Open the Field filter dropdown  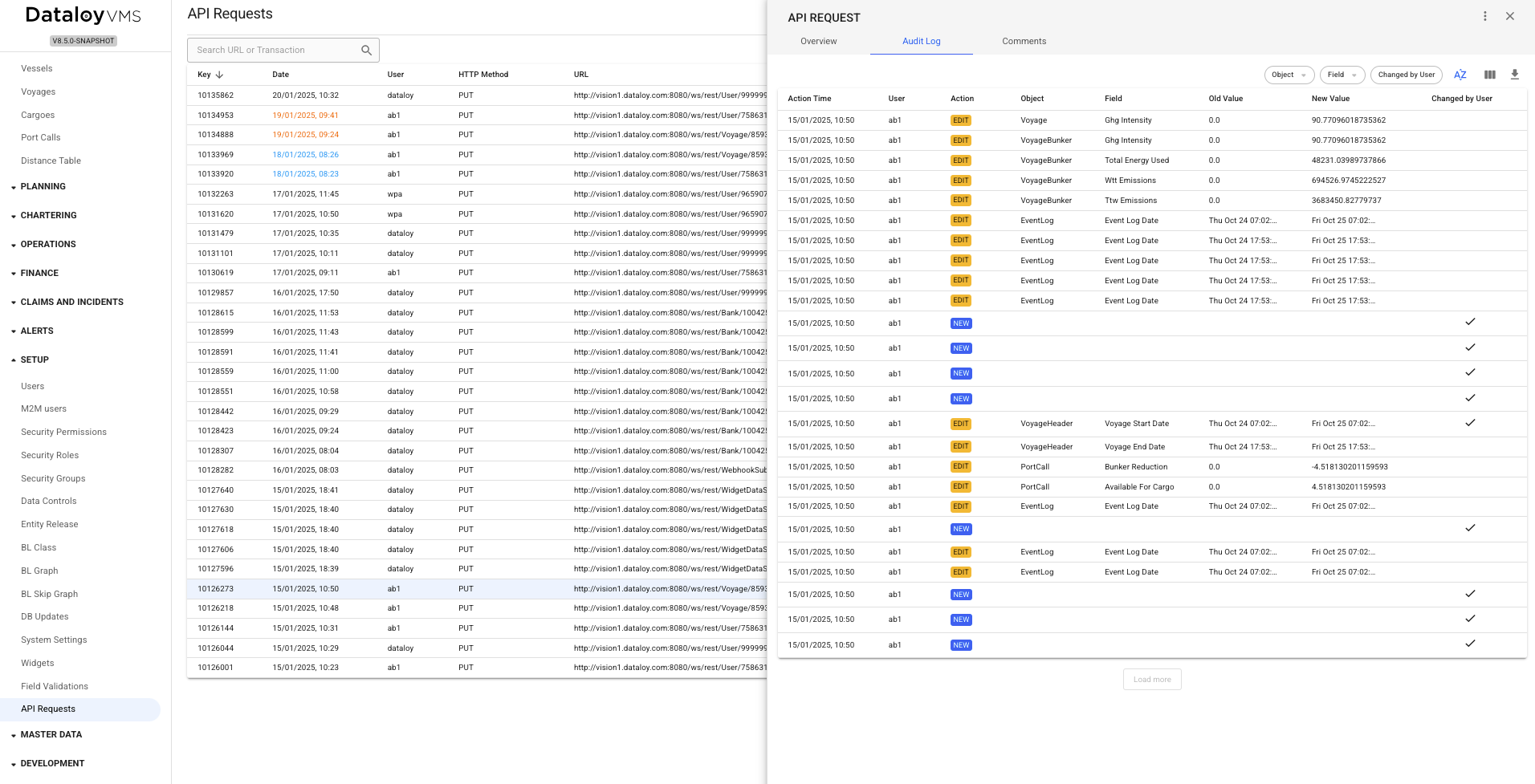(x=1342, y=75)
